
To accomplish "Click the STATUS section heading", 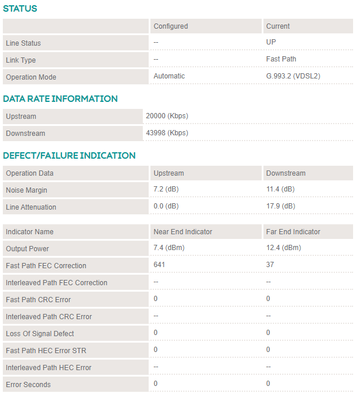I will 20,9.
